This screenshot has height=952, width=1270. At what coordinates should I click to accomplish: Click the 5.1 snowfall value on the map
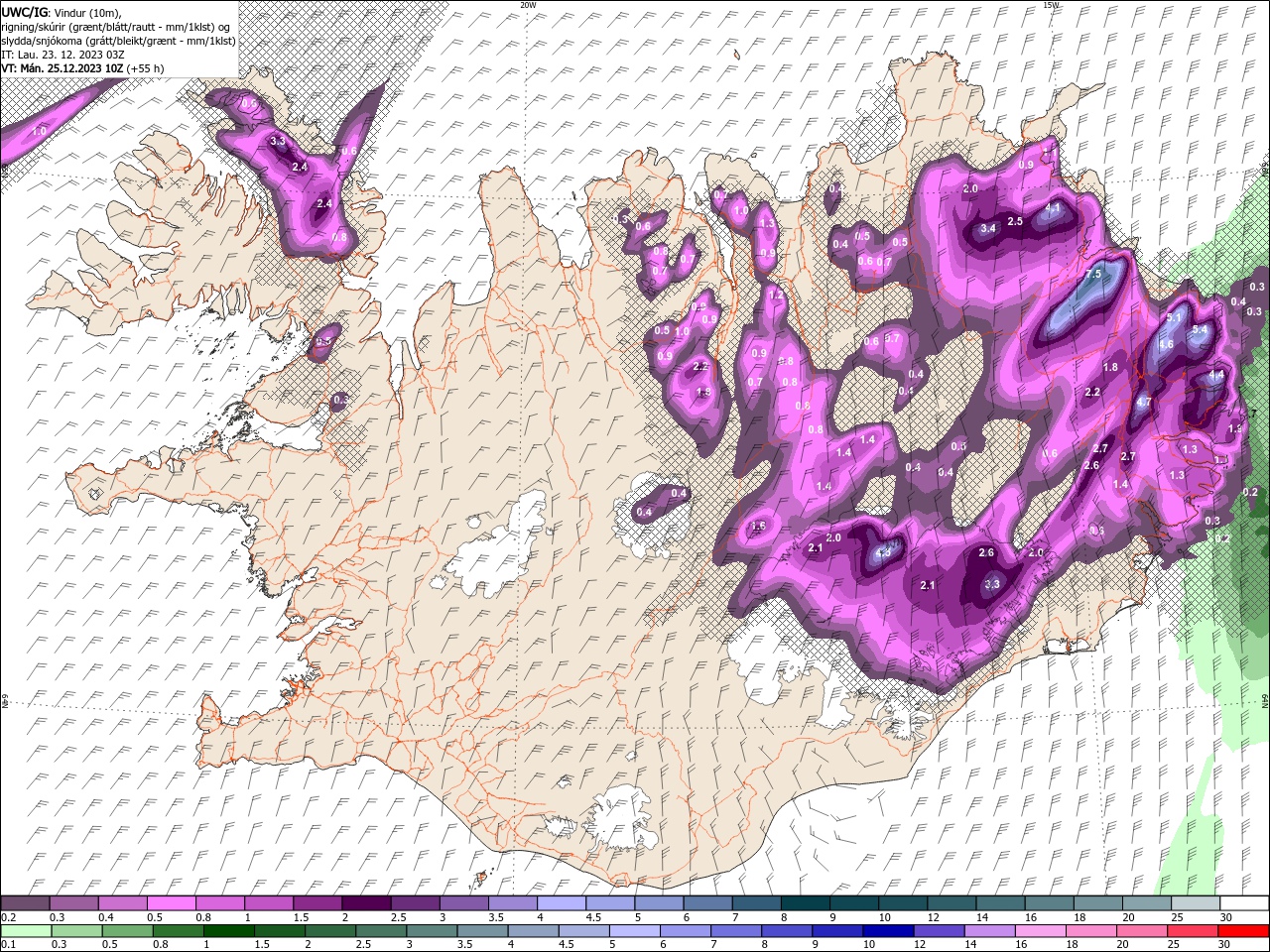1174,317
